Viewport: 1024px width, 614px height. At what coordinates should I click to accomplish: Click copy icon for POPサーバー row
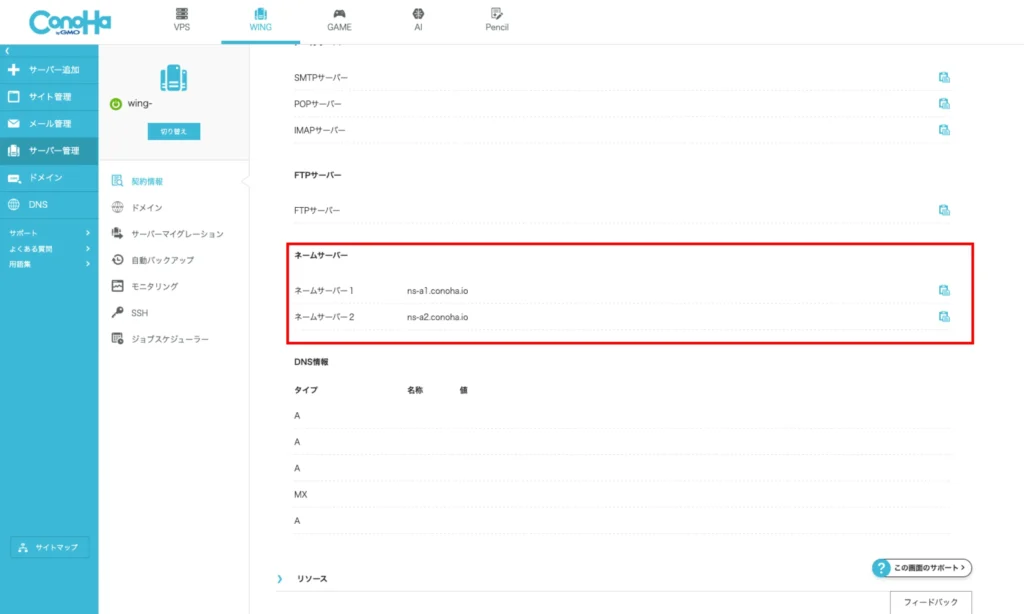tap(943, 104)
